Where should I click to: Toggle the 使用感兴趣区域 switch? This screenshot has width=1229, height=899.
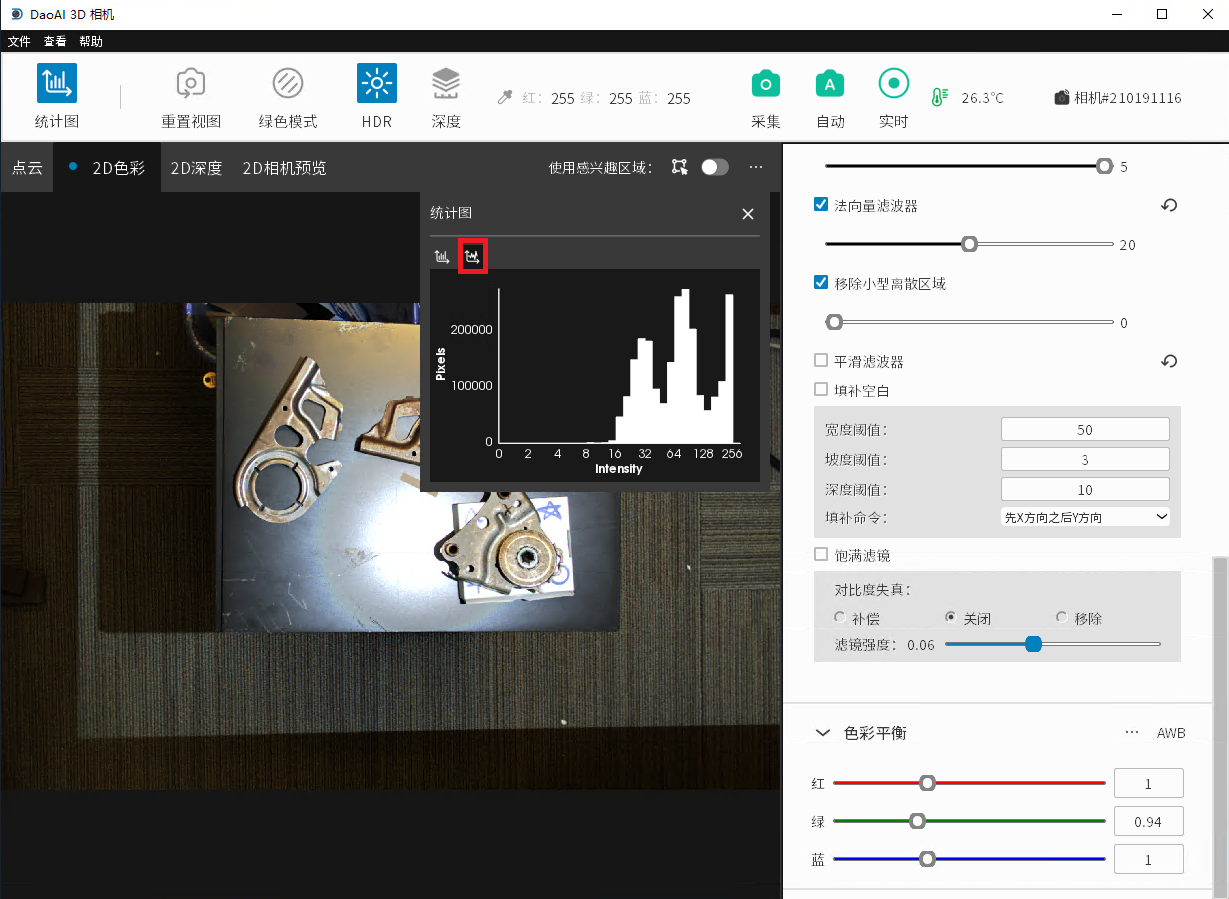pos(714,167)
